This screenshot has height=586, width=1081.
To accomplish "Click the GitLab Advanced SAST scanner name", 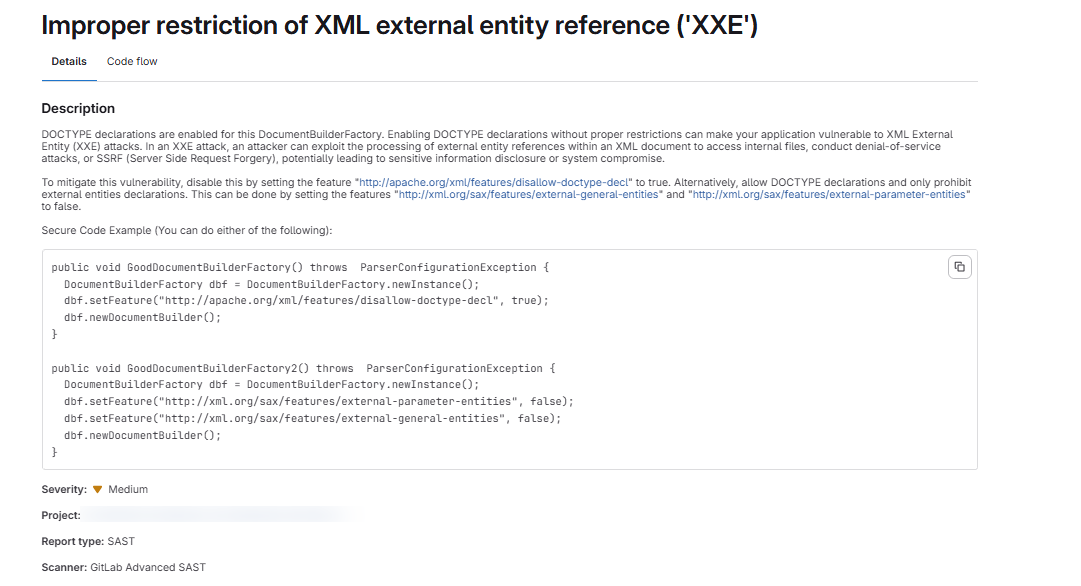I will [x=148, y=567].
